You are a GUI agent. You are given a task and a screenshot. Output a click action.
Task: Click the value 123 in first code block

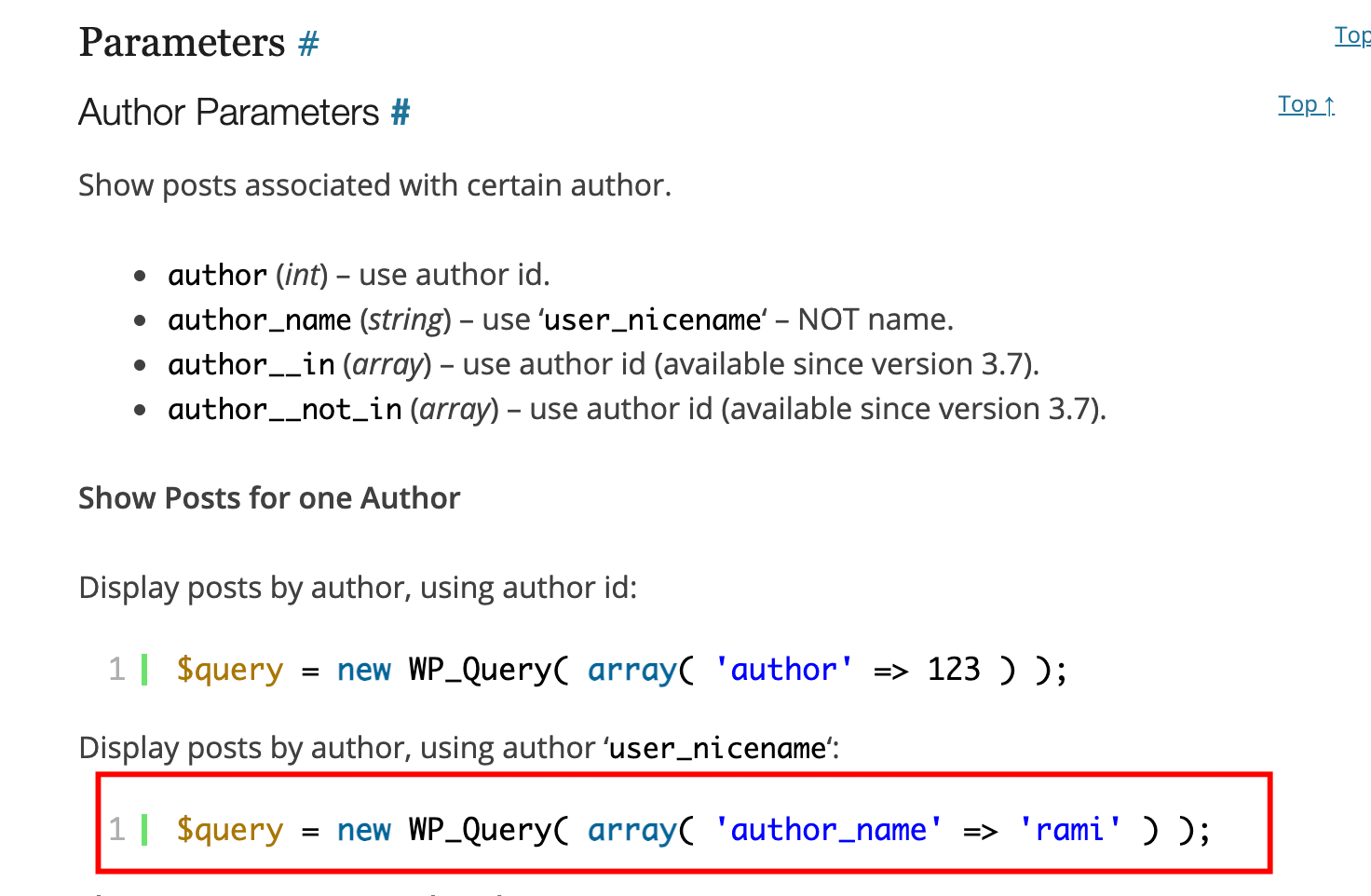(x=954, y=669)
